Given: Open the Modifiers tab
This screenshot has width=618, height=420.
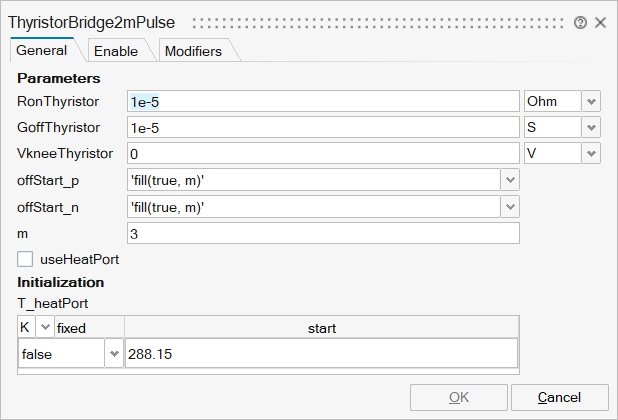Looking at the screenshot, I should tap(193, 51).
